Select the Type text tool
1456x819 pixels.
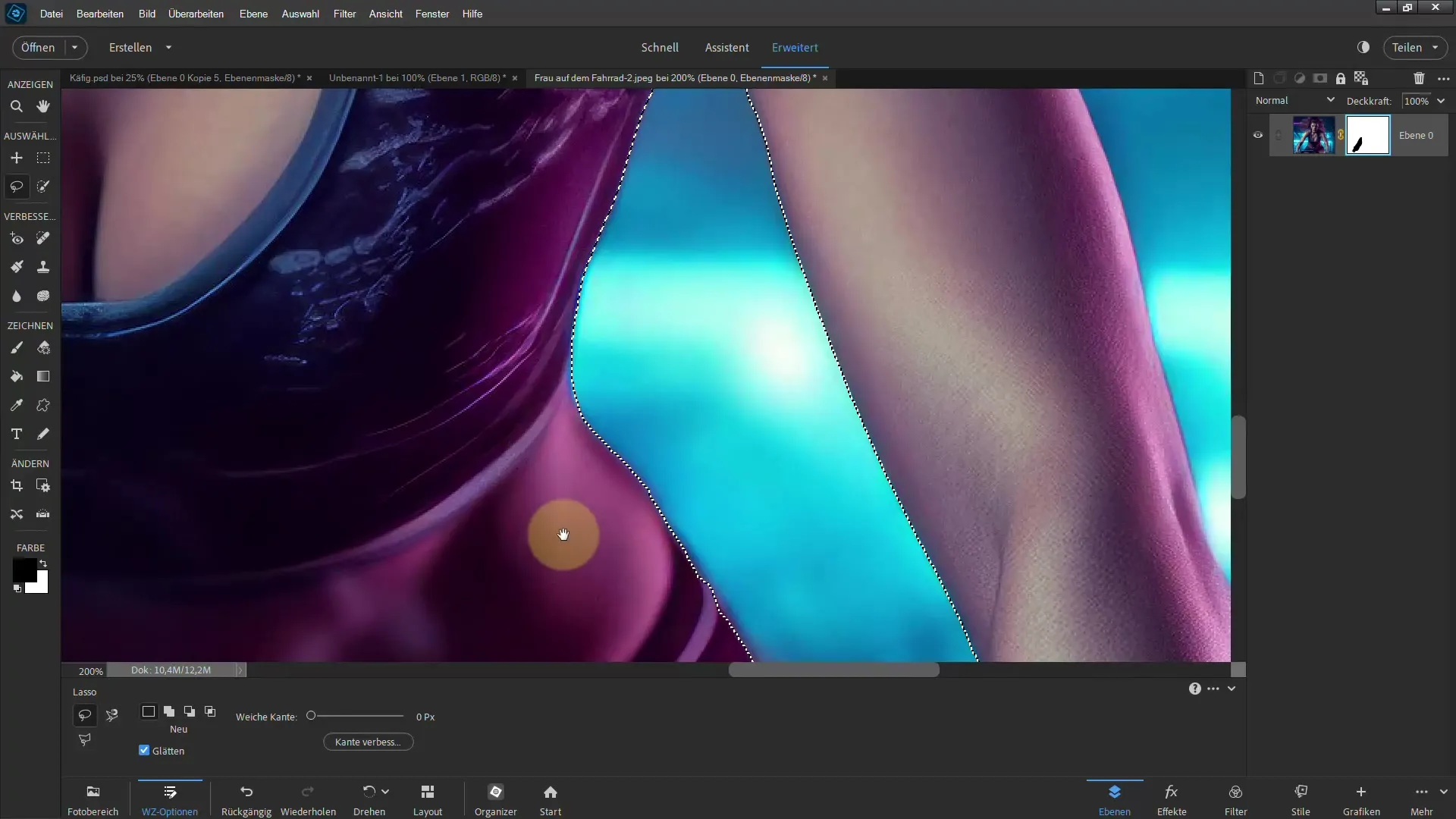16,434
